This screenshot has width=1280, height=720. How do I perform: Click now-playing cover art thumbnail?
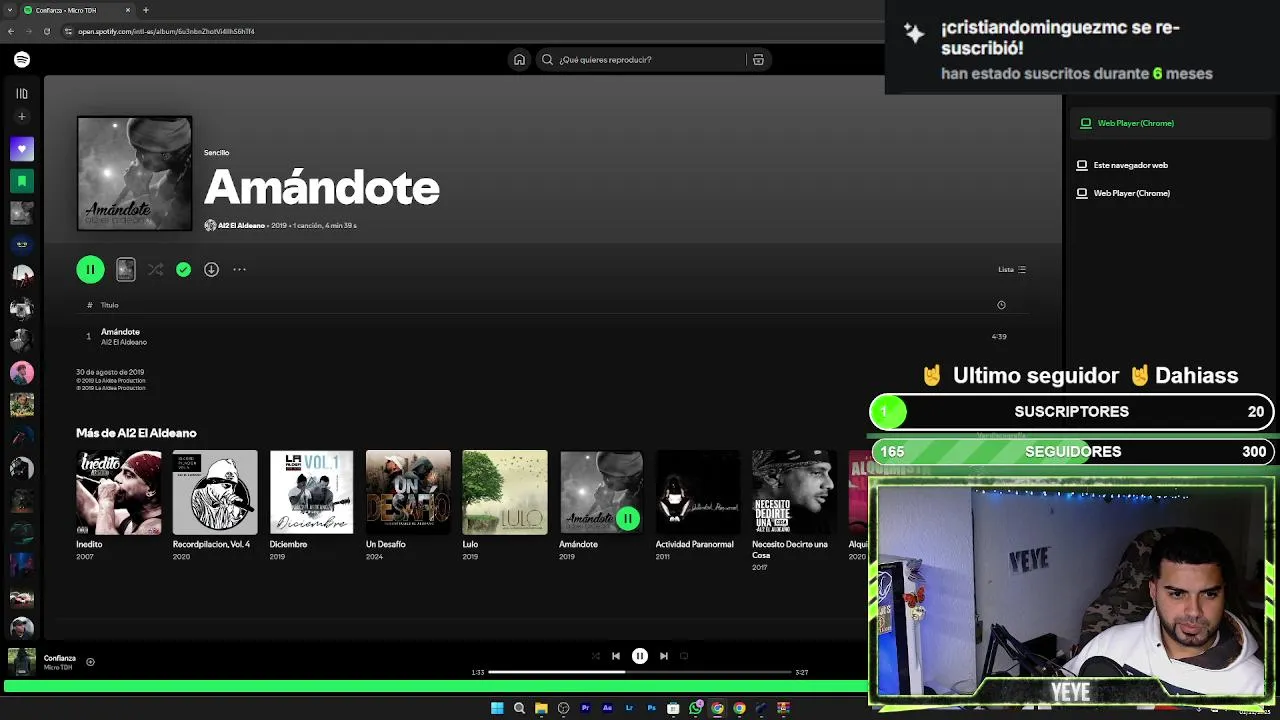coord(22,662)
